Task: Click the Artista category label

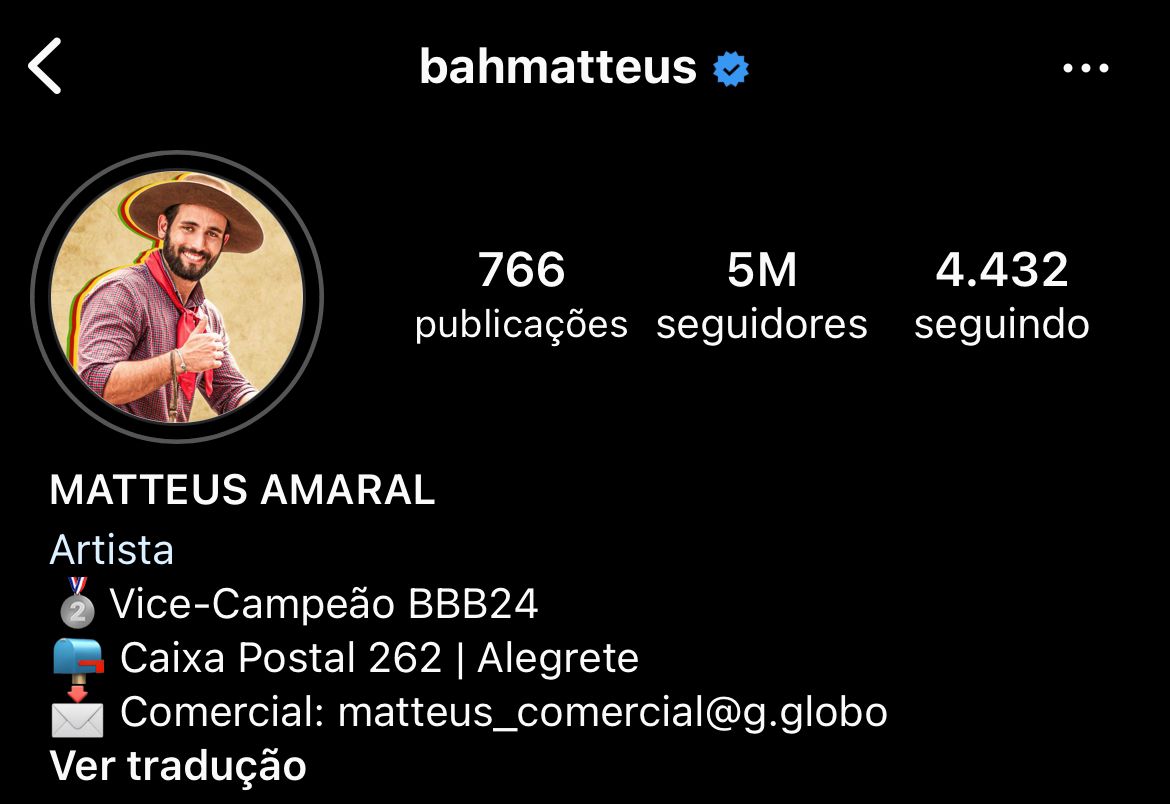Action: 111,550
